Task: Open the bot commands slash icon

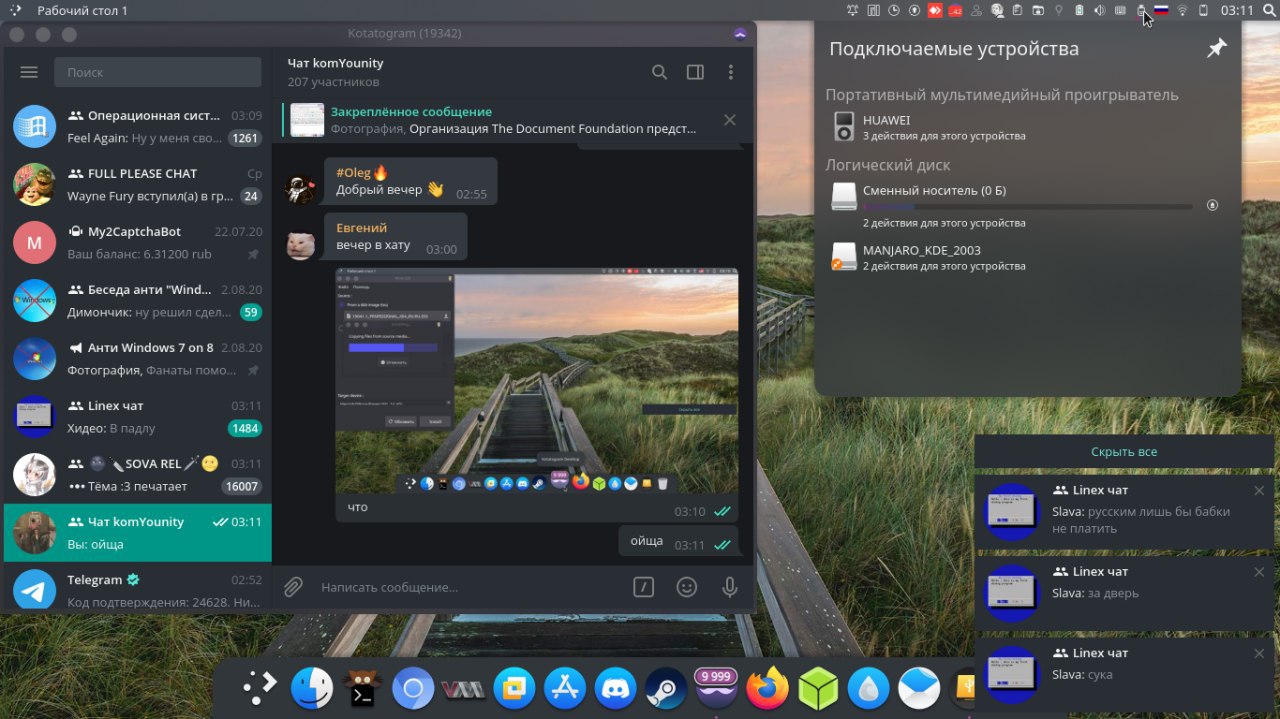Action: click(643, 587)
